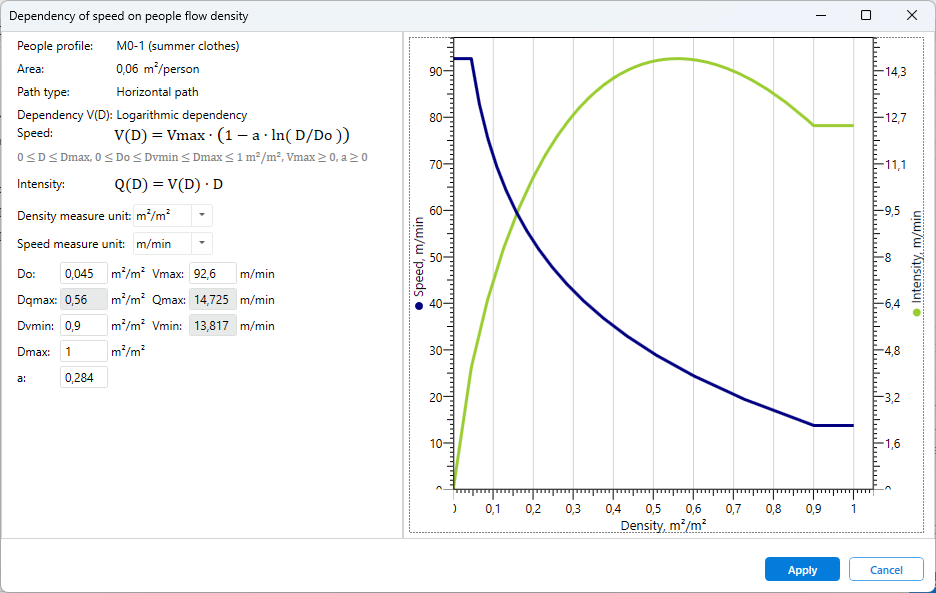
Task: Click the blue Speed legend dot
Action: tap(419, 306)
